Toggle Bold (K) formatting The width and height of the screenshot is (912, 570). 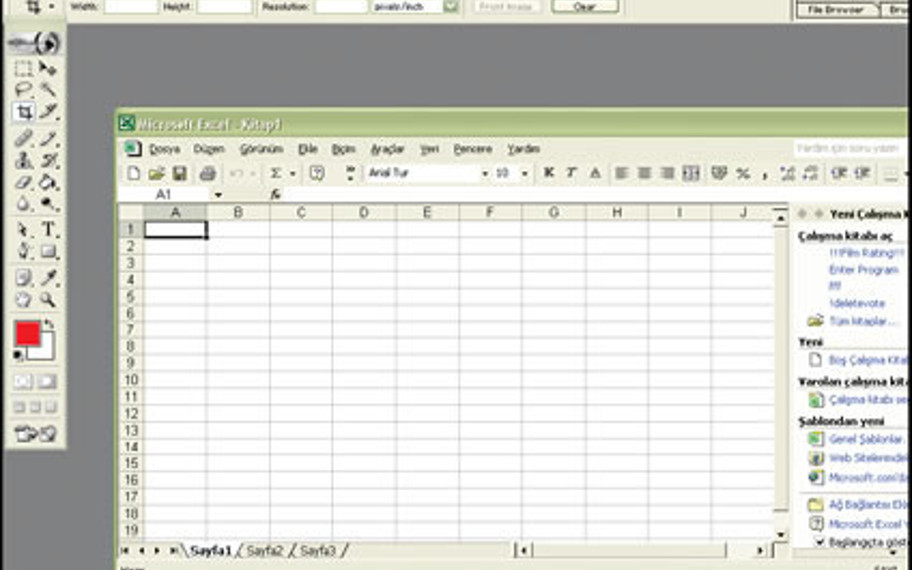click(x=548, y=173)
